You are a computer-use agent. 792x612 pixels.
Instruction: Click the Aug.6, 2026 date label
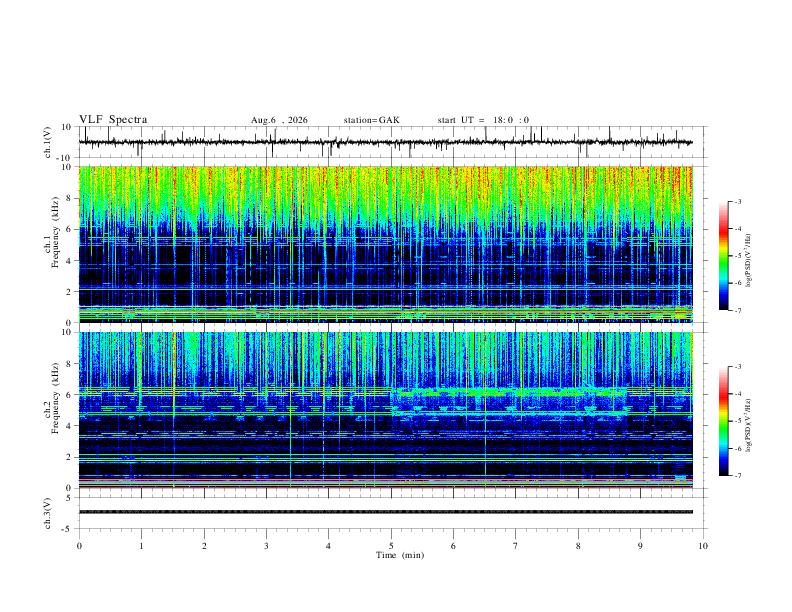coord(279,120)
